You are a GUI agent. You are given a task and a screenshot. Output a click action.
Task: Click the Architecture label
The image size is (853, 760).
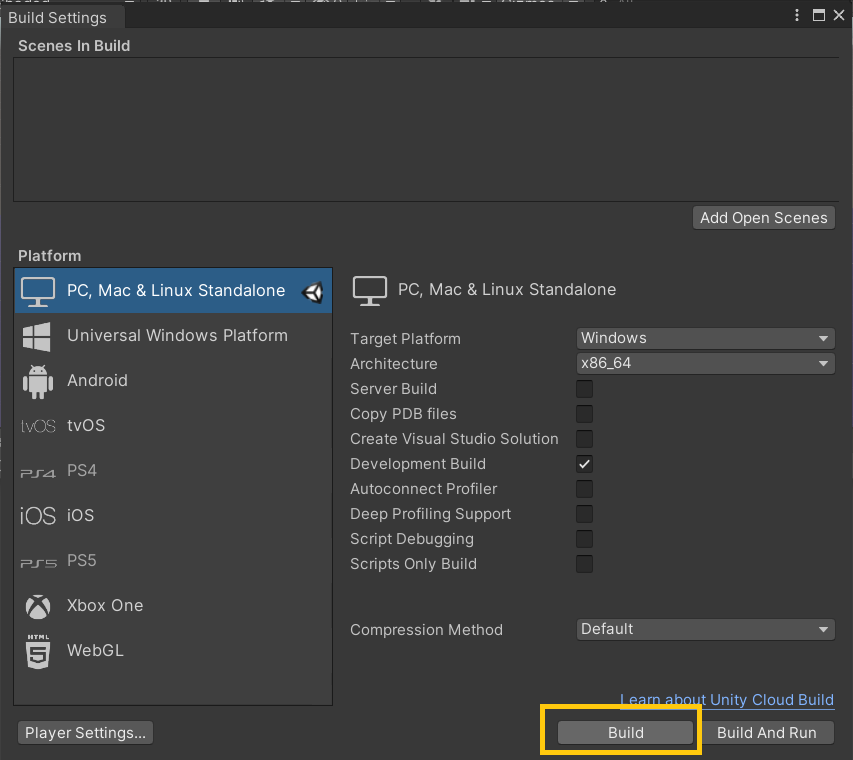coord(394,364)
